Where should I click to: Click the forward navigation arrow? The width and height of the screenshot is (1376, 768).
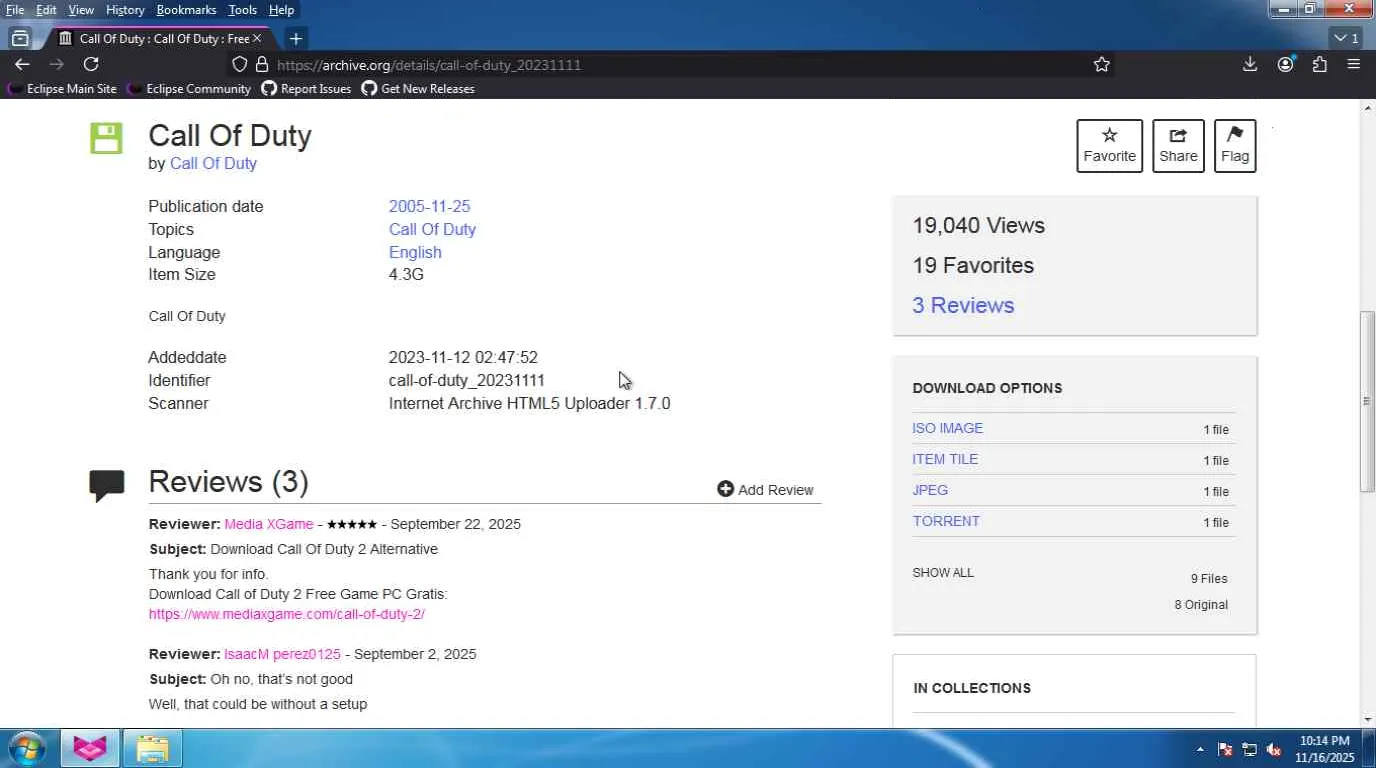click(x=57, y=64)
